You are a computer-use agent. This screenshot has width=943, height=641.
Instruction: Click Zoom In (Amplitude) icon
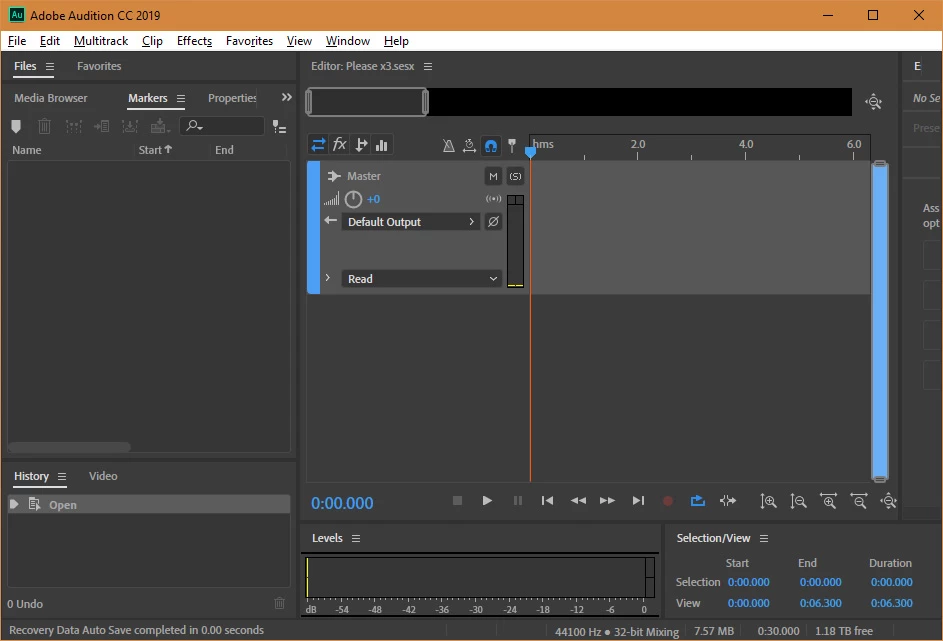[768, 501]
